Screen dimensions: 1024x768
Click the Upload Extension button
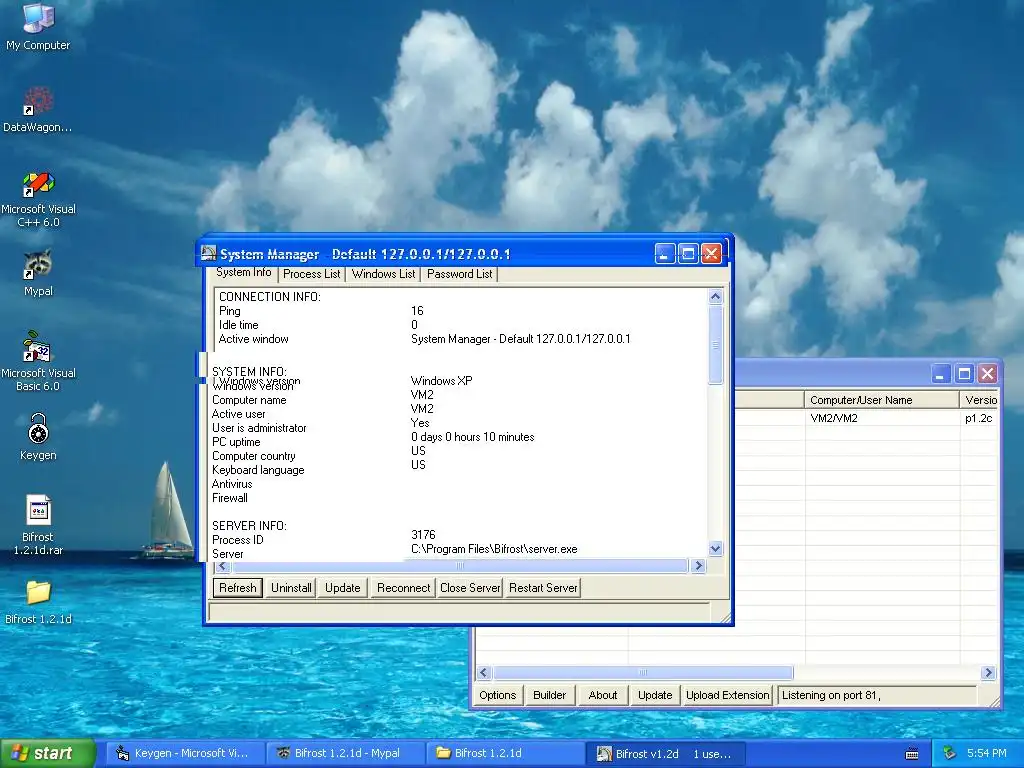coord(728,695)
